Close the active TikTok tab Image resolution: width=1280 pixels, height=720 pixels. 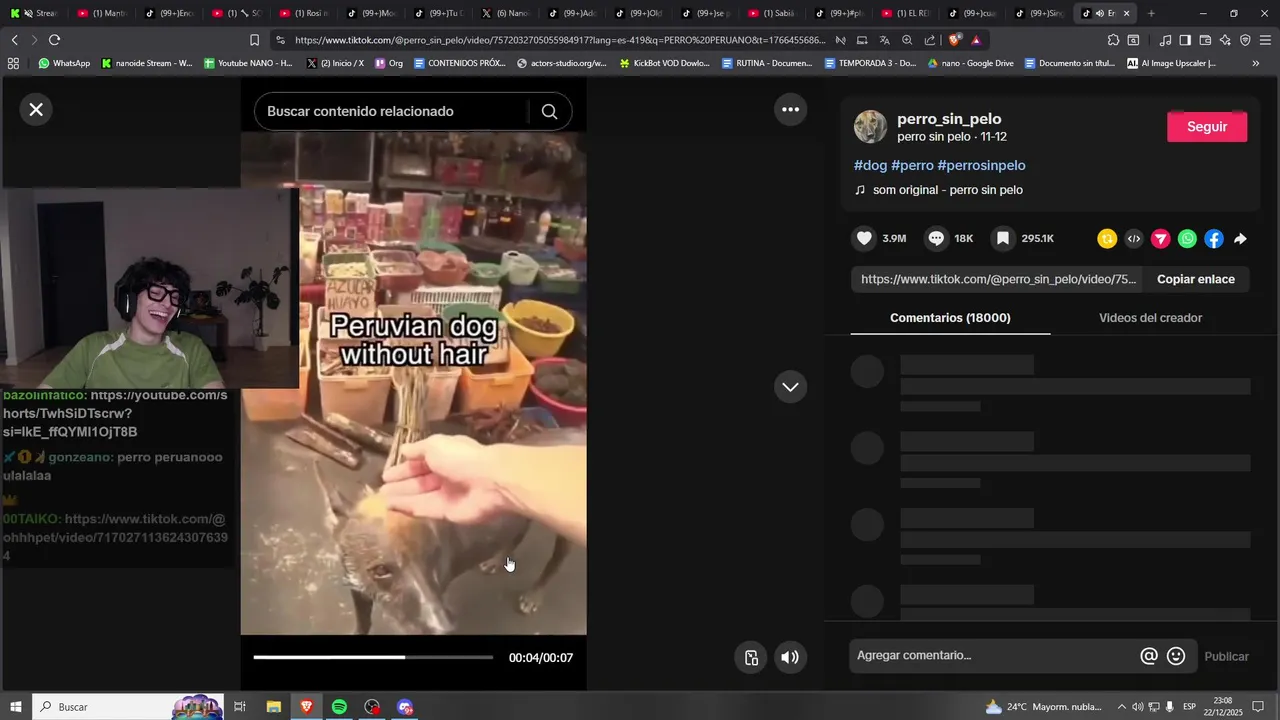[x=1127, y=13]
